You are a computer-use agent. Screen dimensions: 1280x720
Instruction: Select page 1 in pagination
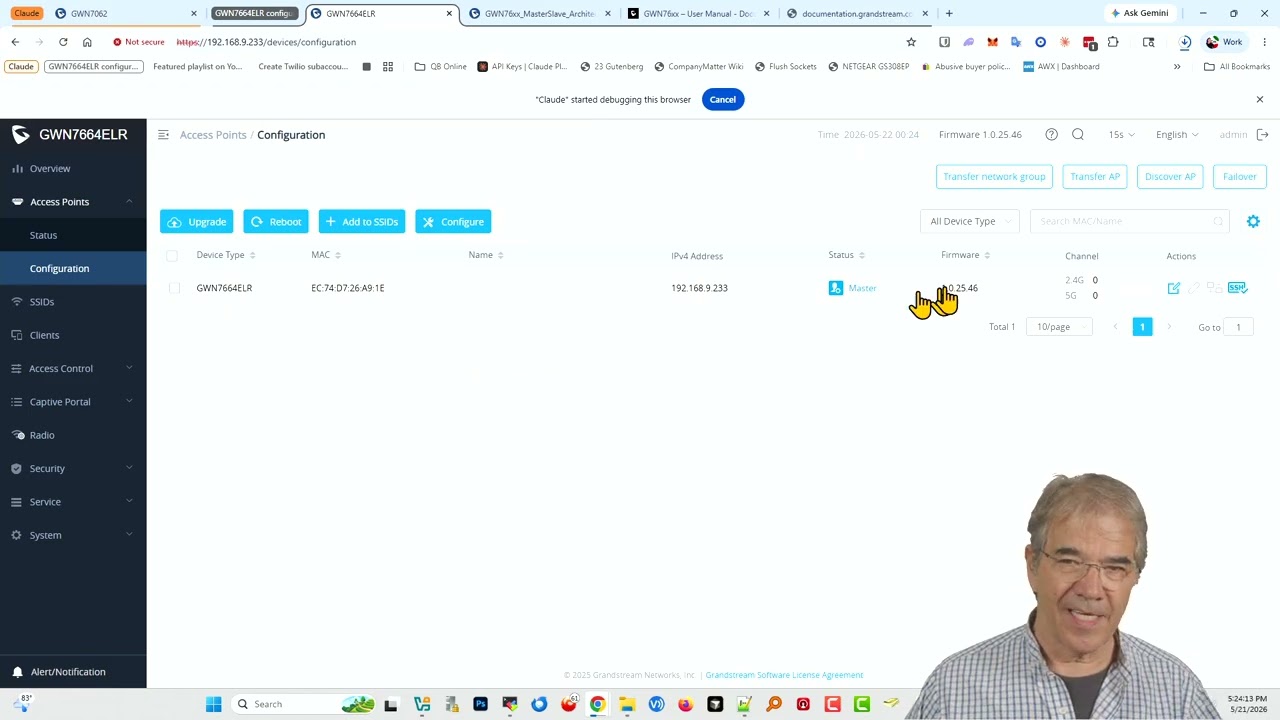1142,327
